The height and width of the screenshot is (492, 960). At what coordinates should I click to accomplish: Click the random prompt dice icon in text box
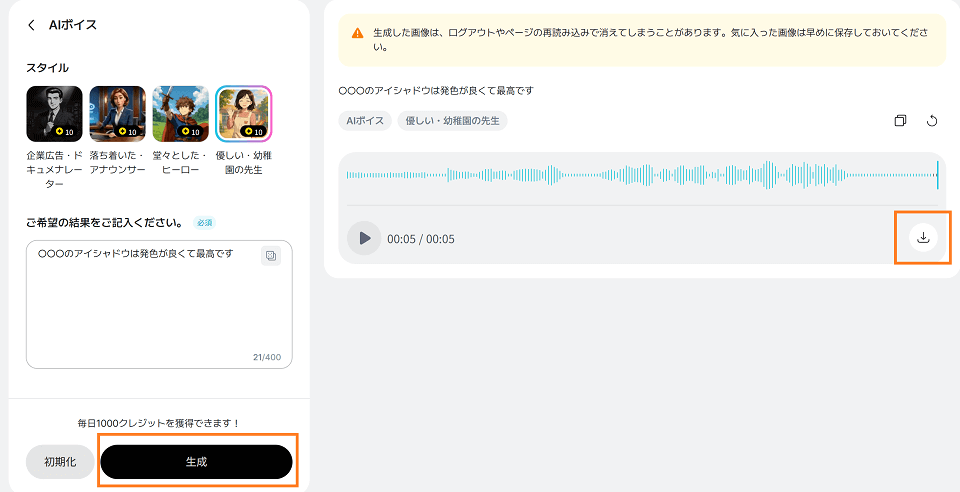click(x=271, y=256)
